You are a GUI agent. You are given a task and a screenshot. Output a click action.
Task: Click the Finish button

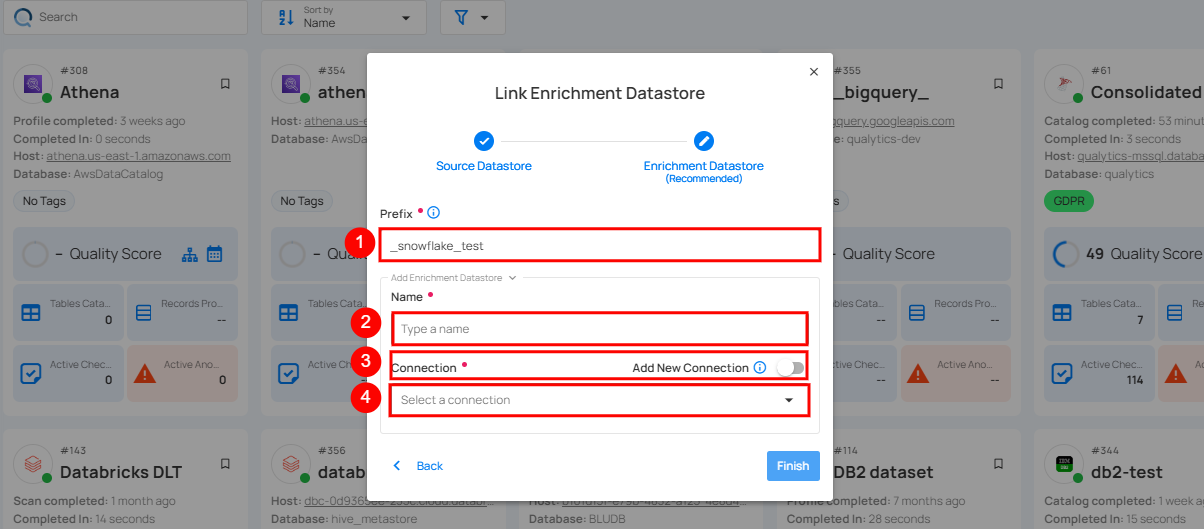(793, 466)
